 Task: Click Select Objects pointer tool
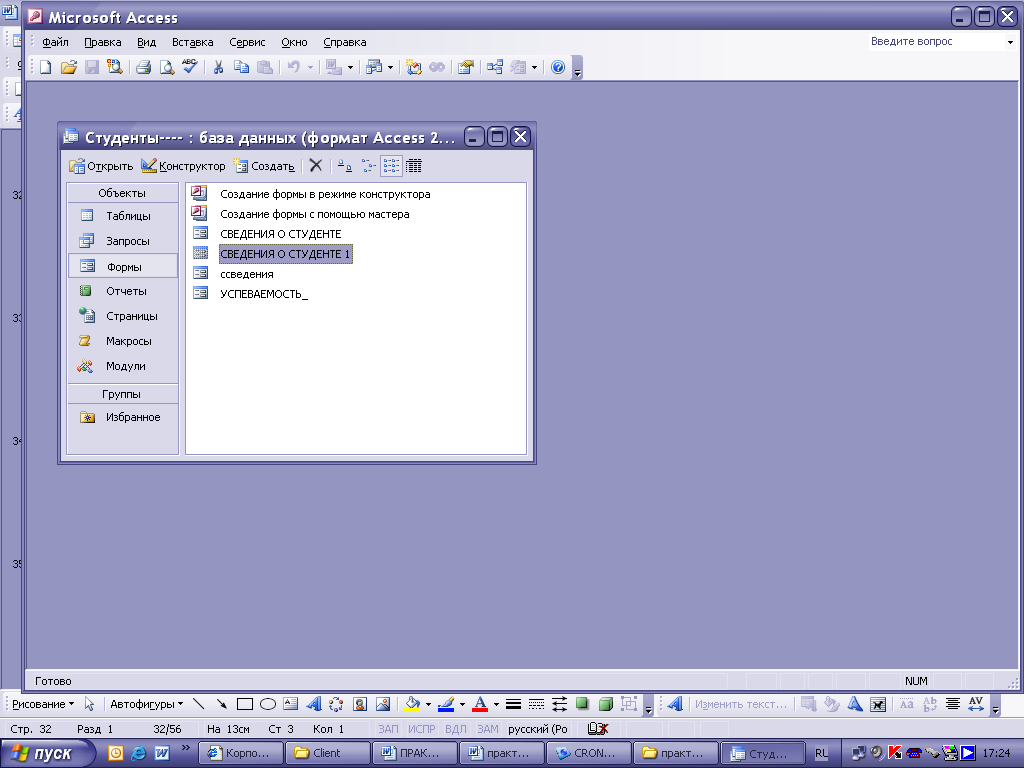click(x=89, y=704)
